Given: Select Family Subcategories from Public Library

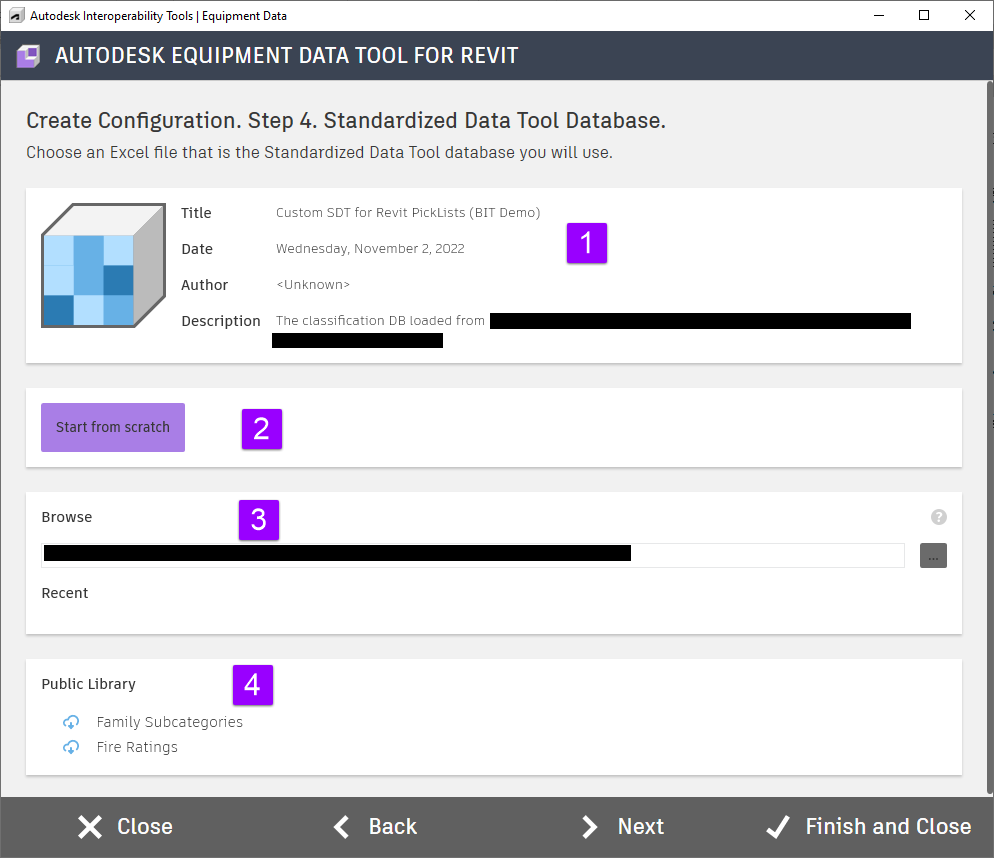Looking at the screenshot, I should (x=169, y=722).
